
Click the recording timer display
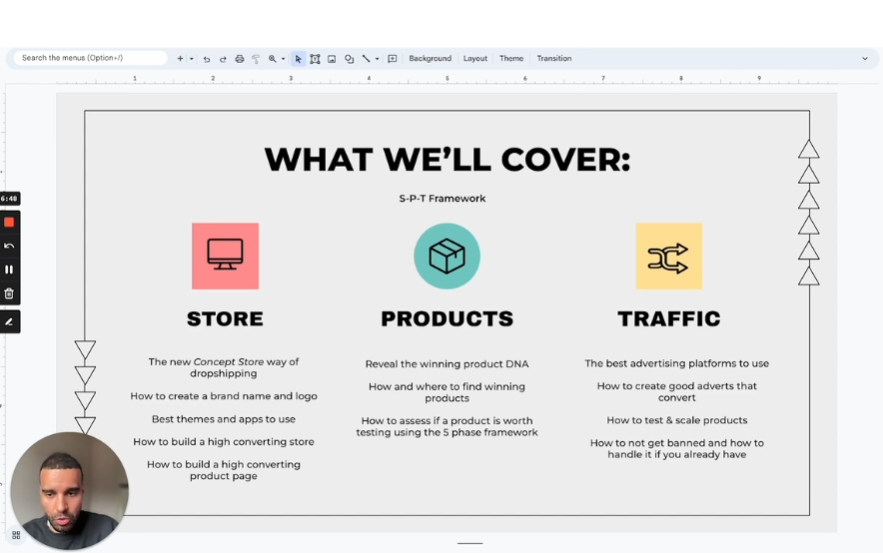(10, 198)
